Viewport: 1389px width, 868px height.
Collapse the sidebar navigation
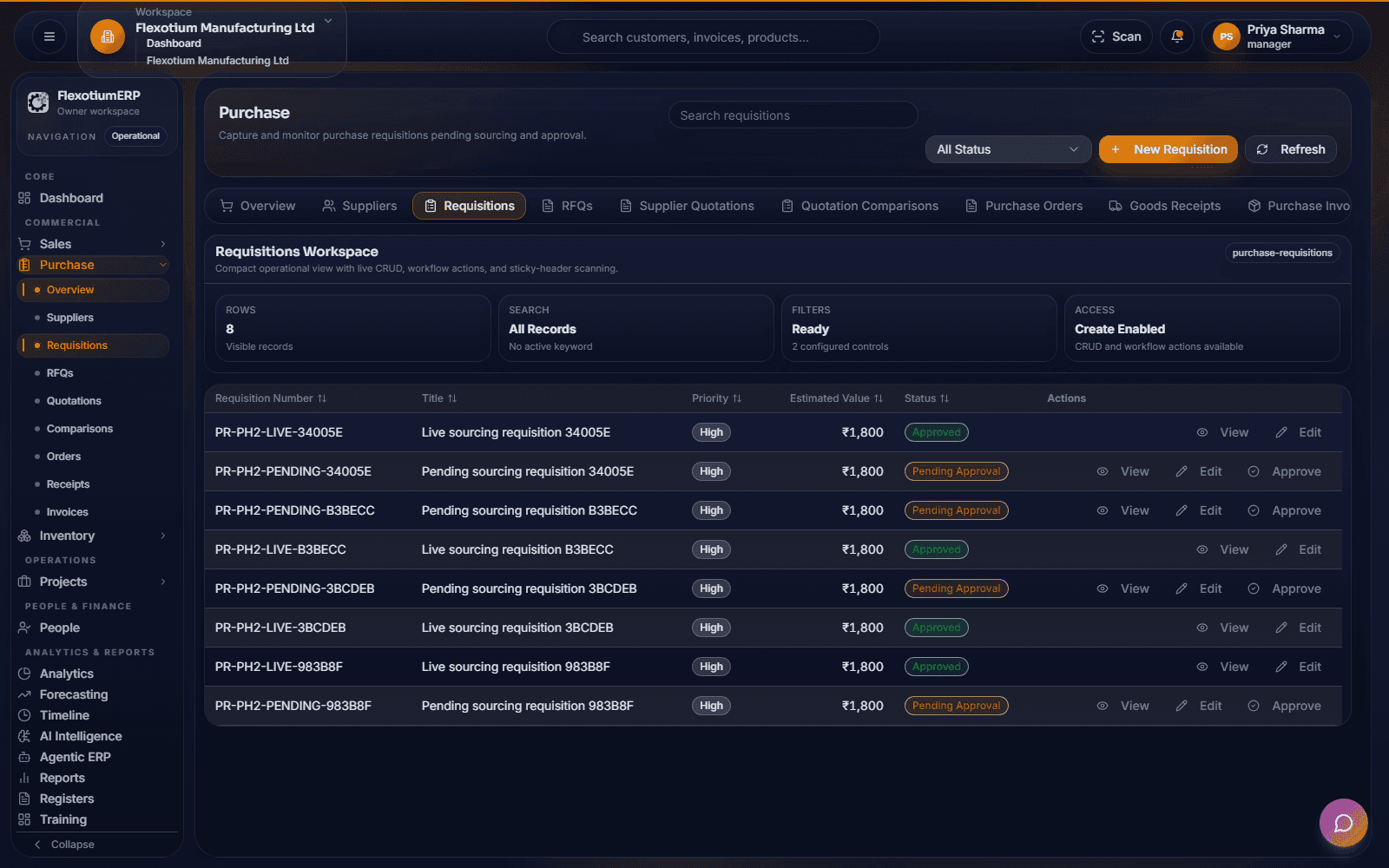tap(64, 845)
